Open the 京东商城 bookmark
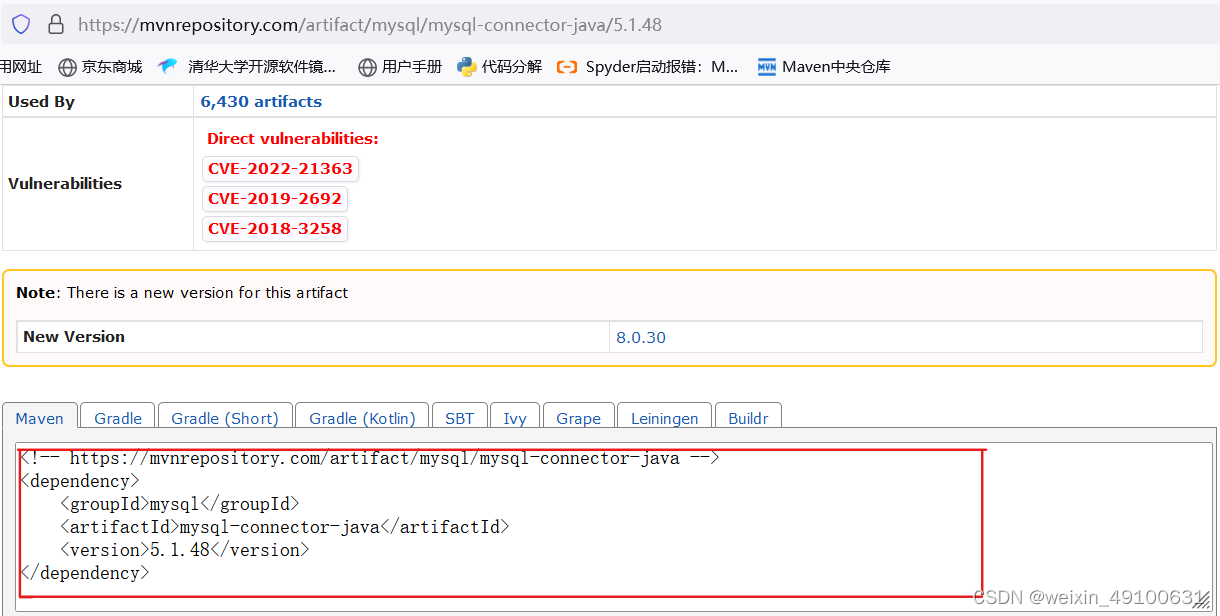The width and height of the screenshot is (1220, 616). coord(100,67)
